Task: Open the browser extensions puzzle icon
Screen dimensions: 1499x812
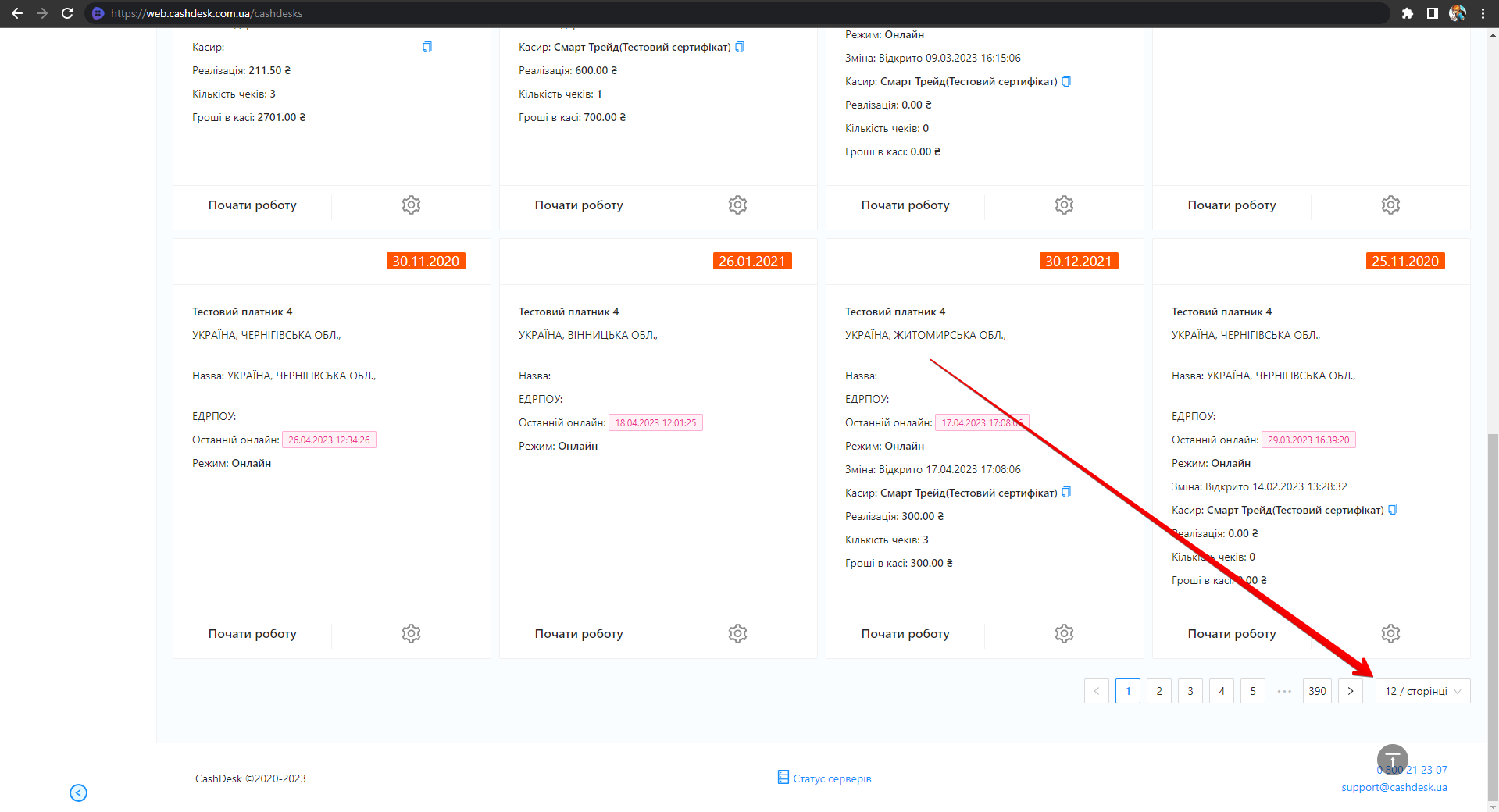Action: click(1408, 13)
